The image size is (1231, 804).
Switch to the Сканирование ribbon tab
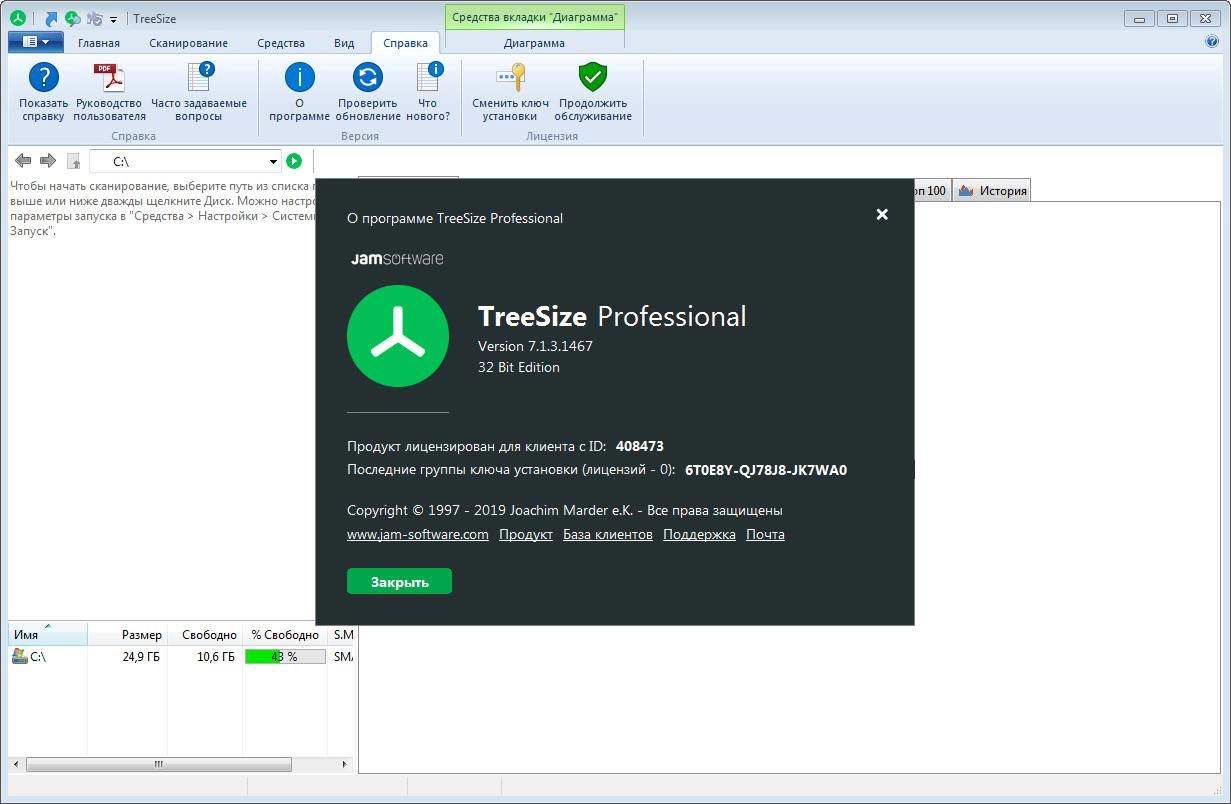coord(188,43)
